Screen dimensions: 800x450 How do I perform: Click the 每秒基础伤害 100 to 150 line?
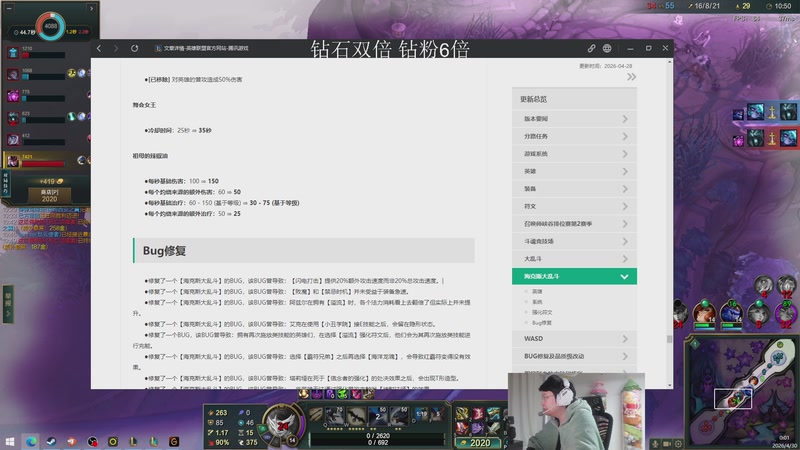[x=182, y=181]
